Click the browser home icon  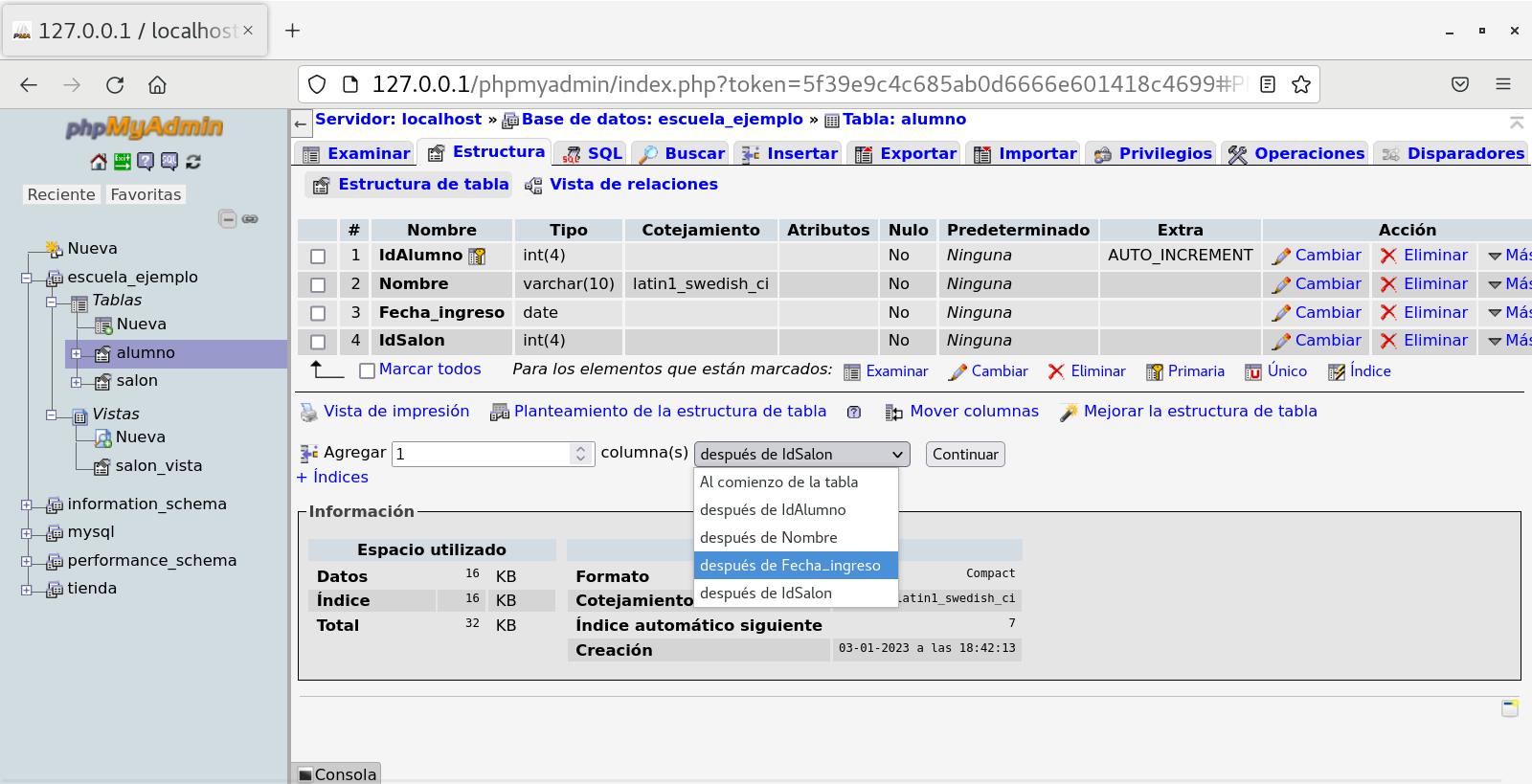click(x=157, y=84)
